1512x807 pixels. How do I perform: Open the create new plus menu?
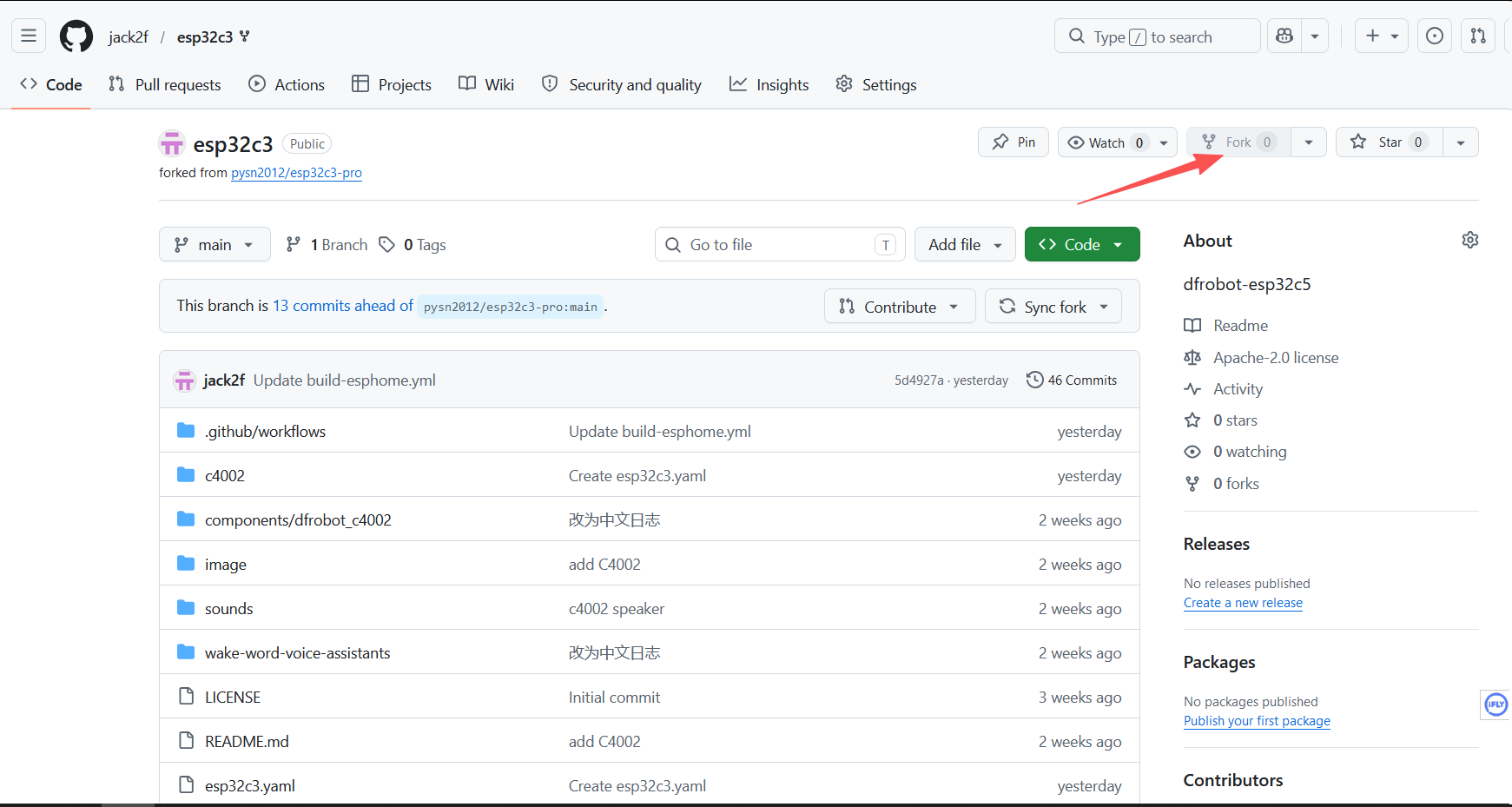(x=1382, y=36)
